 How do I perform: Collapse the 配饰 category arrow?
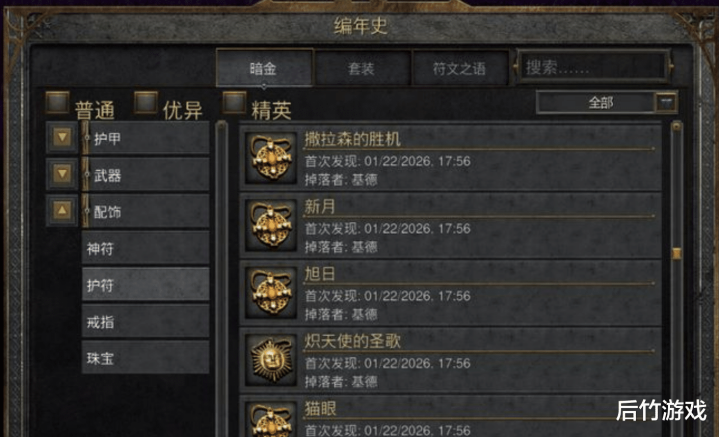(x=62, y=210)
